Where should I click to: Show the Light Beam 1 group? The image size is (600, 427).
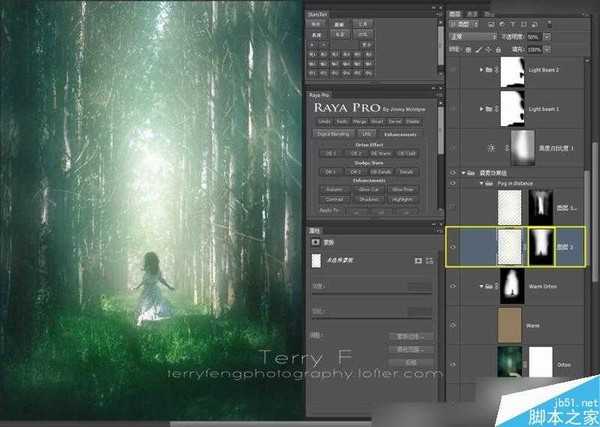pos(453,109)
